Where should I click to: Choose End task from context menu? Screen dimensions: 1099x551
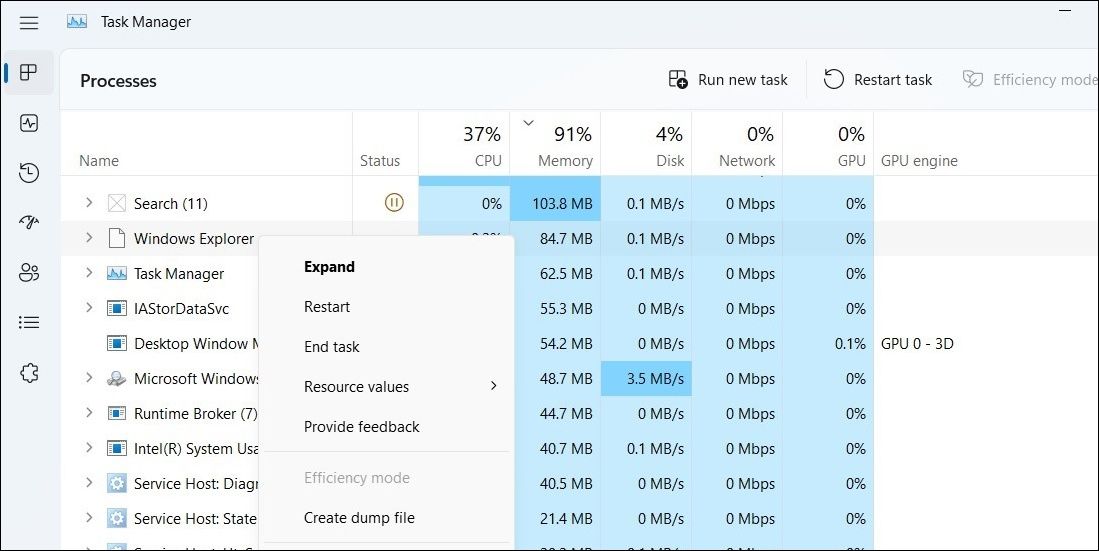click(332, 347)
